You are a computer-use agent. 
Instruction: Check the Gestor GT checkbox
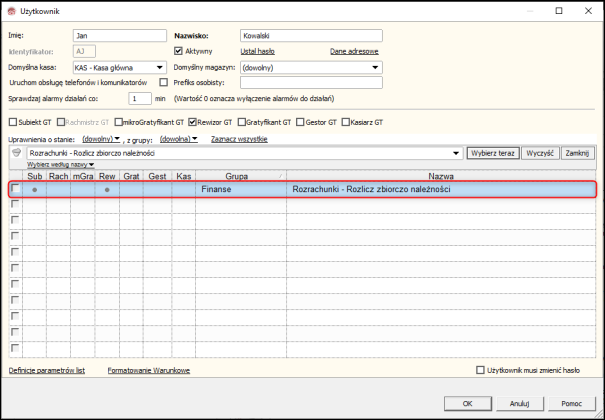click(x=300, y=122)
